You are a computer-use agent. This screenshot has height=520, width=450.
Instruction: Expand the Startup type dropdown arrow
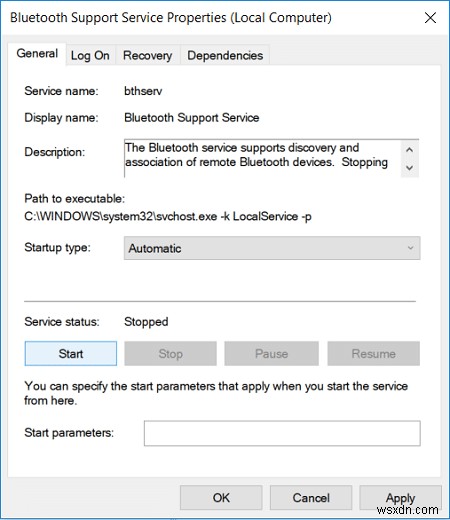click(x=410, y=248)
